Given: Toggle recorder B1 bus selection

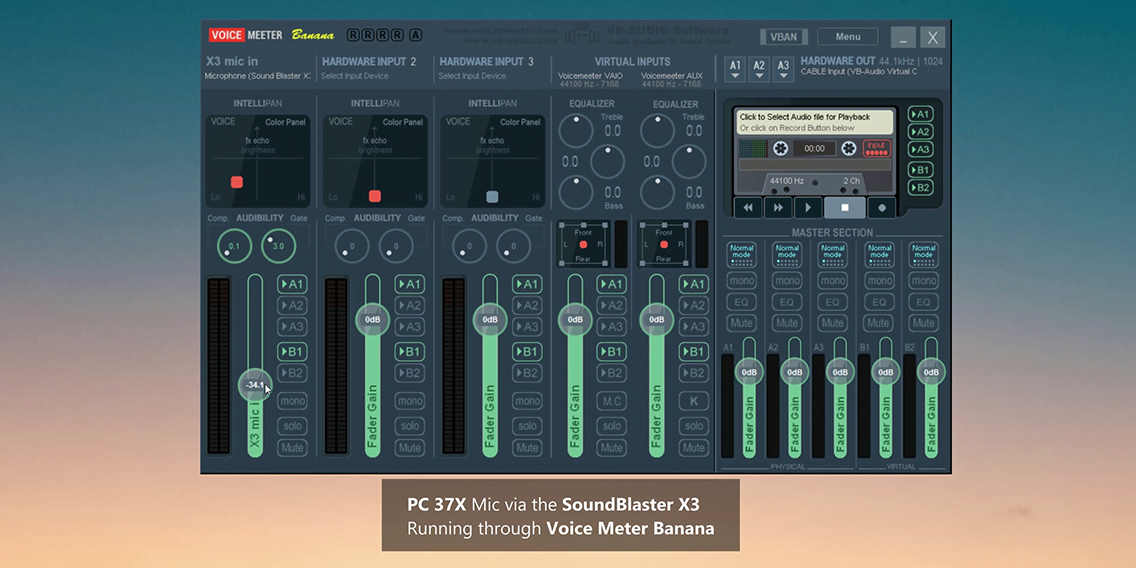Looking at the screenshot, I should click(x=921, y=170).
